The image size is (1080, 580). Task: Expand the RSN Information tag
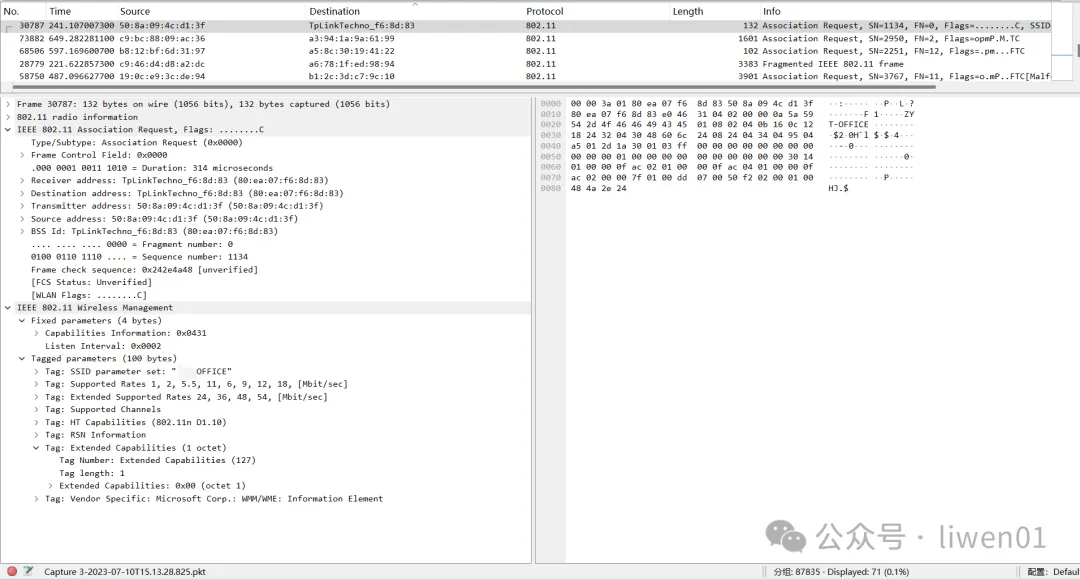coord(37,435)
